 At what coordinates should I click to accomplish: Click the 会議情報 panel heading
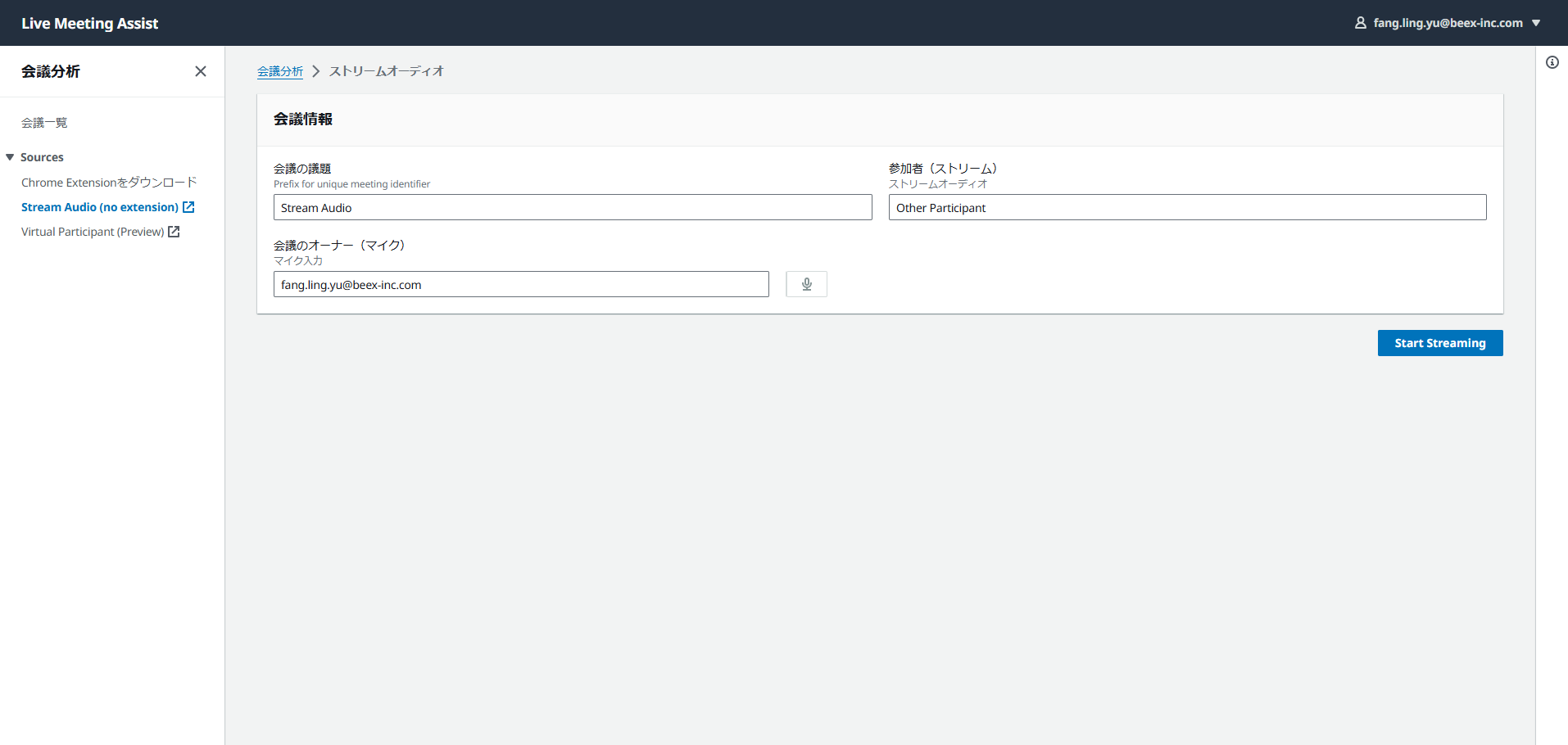click(x=303, y=120)
